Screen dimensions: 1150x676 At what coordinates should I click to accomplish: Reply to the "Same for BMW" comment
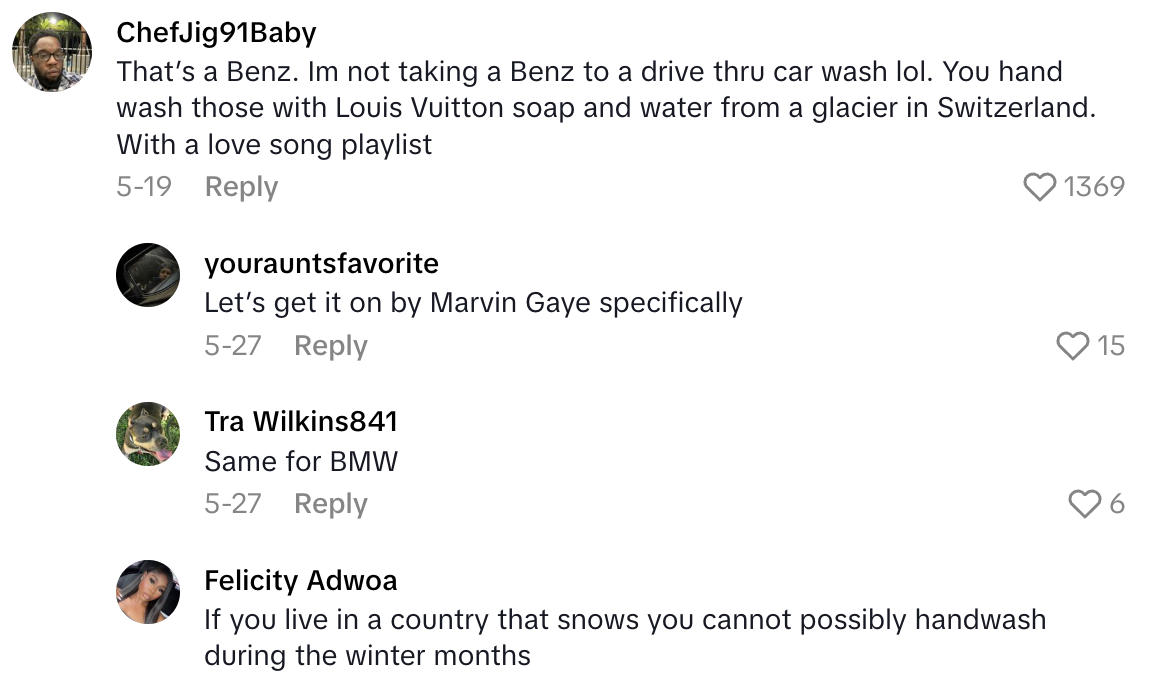[330, 504]
